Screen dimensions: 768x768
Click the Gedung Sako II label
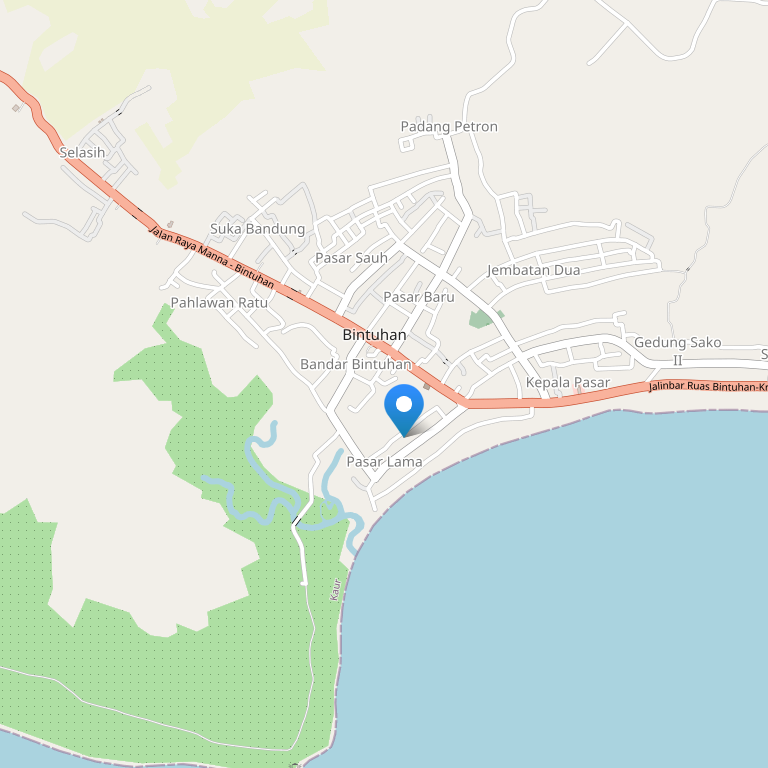[x=678, y=351]
